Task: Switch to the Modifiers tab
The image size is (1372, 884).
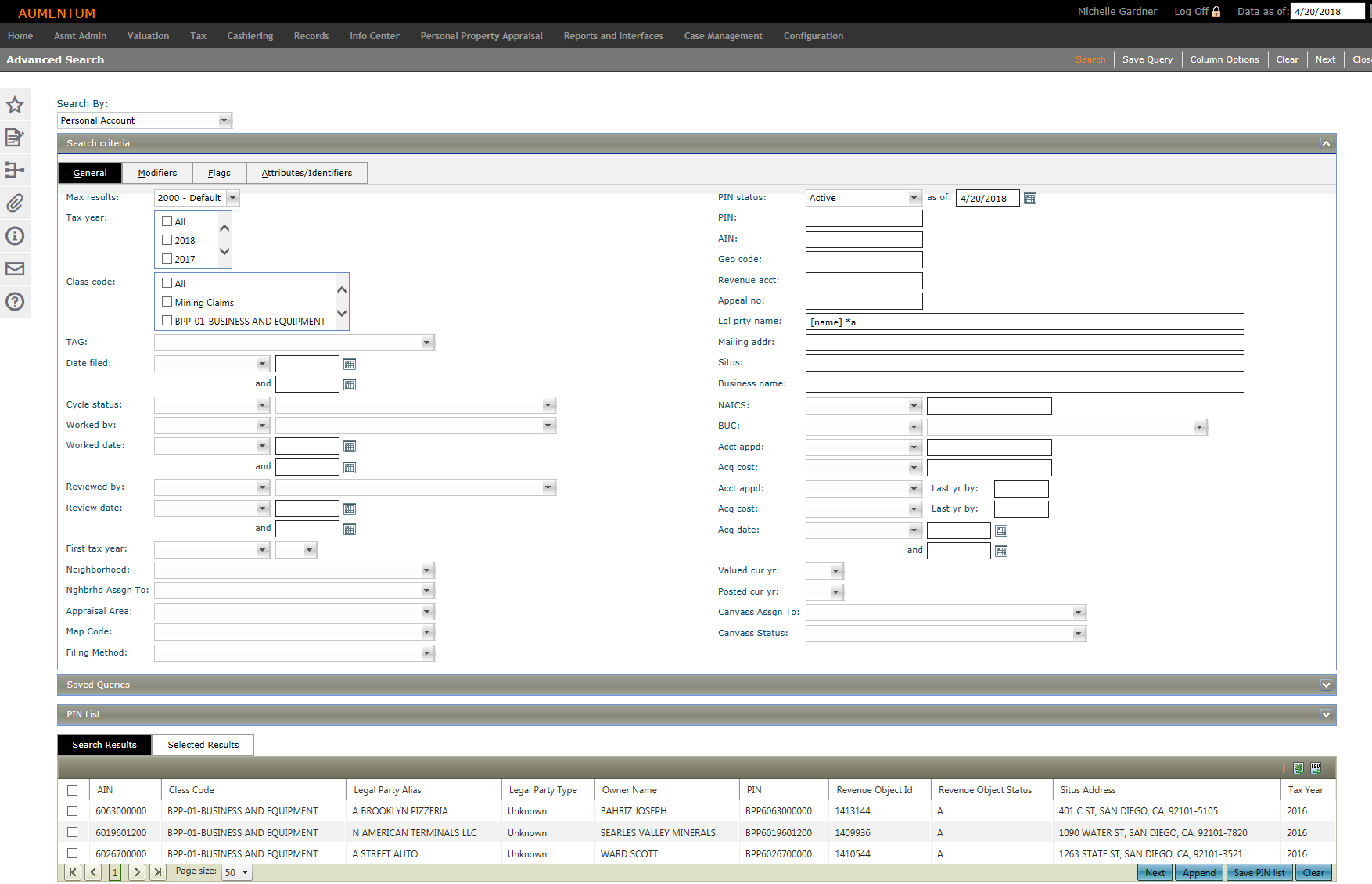Action: (x=157, y=173)
